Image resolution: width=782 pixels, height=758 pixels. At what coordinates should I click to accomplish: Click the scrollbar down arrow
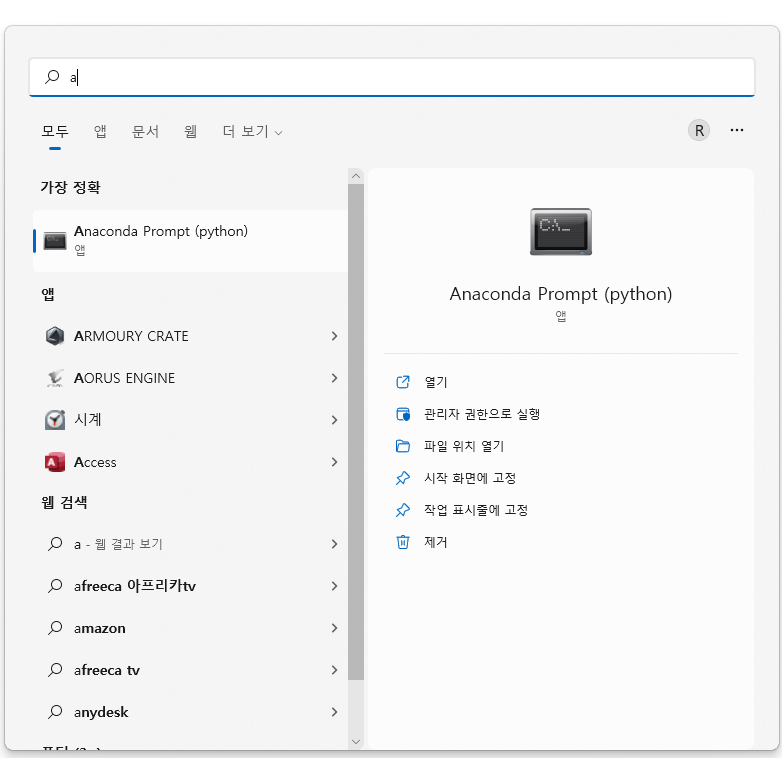[356, 742]
